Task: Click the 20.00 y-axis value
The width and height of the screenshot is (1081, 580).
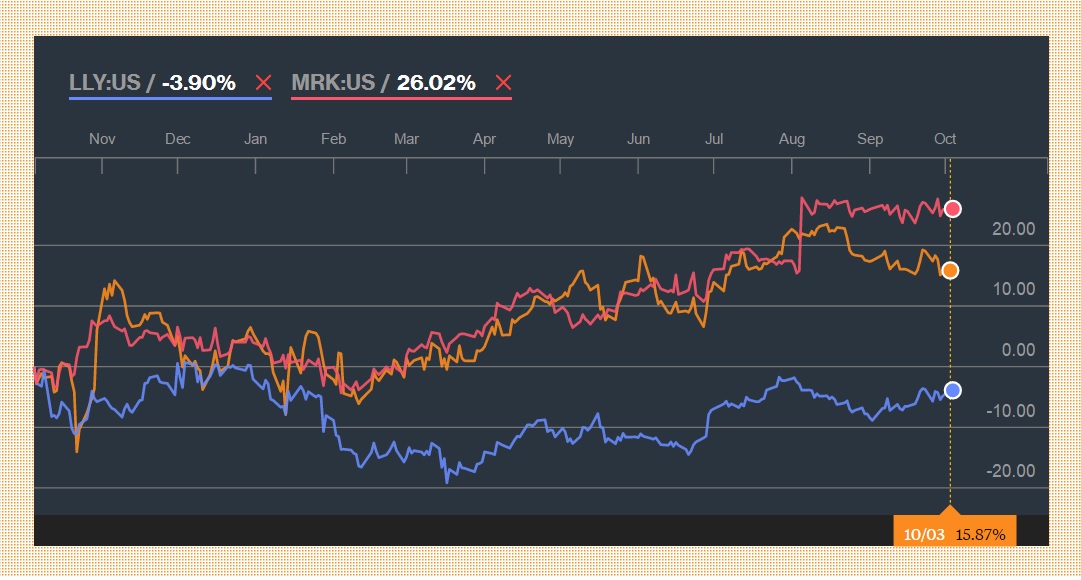Action: (x=1013, y=229)
